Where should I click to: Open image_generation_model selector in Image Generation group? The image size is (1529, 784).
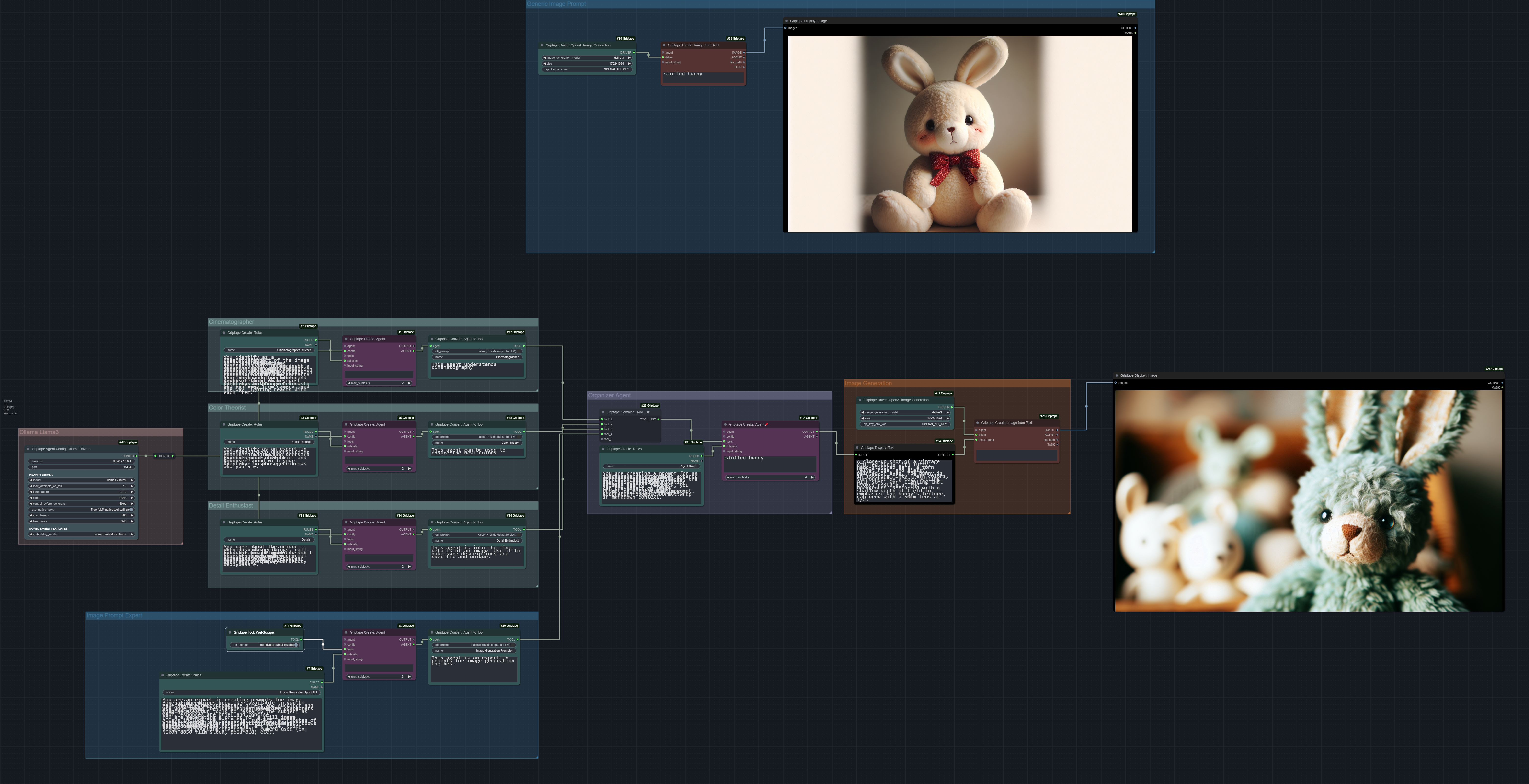[x=905, y=412]
